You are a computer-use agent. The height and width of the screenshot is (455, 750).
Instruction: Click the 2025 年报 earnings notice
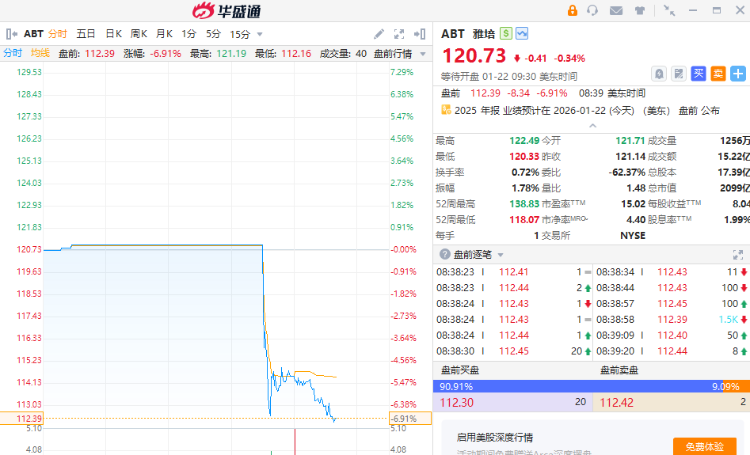point(587,111)
